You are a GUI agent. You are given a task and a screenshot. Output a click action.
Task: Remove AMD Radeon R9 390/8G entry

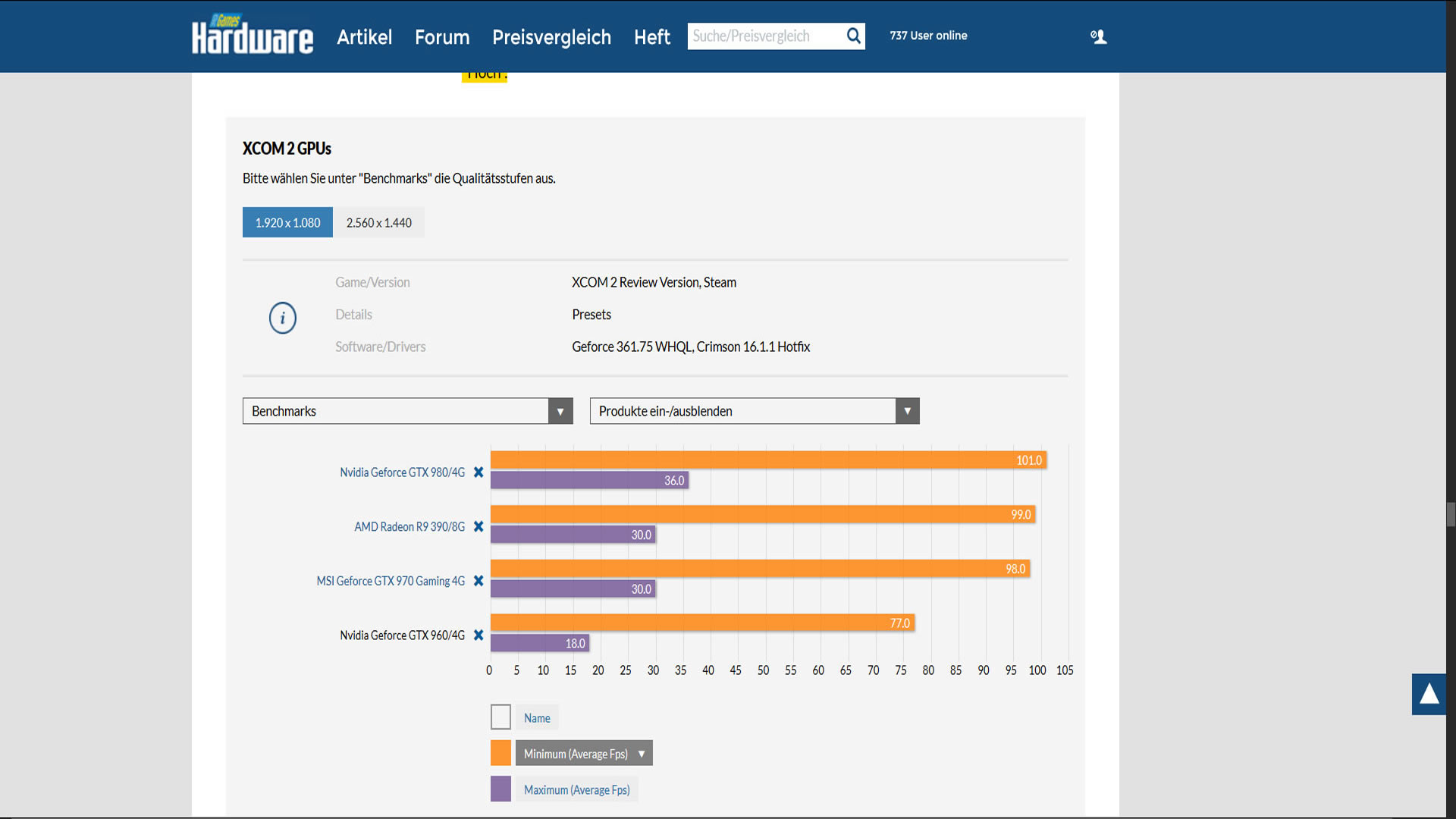479,526
